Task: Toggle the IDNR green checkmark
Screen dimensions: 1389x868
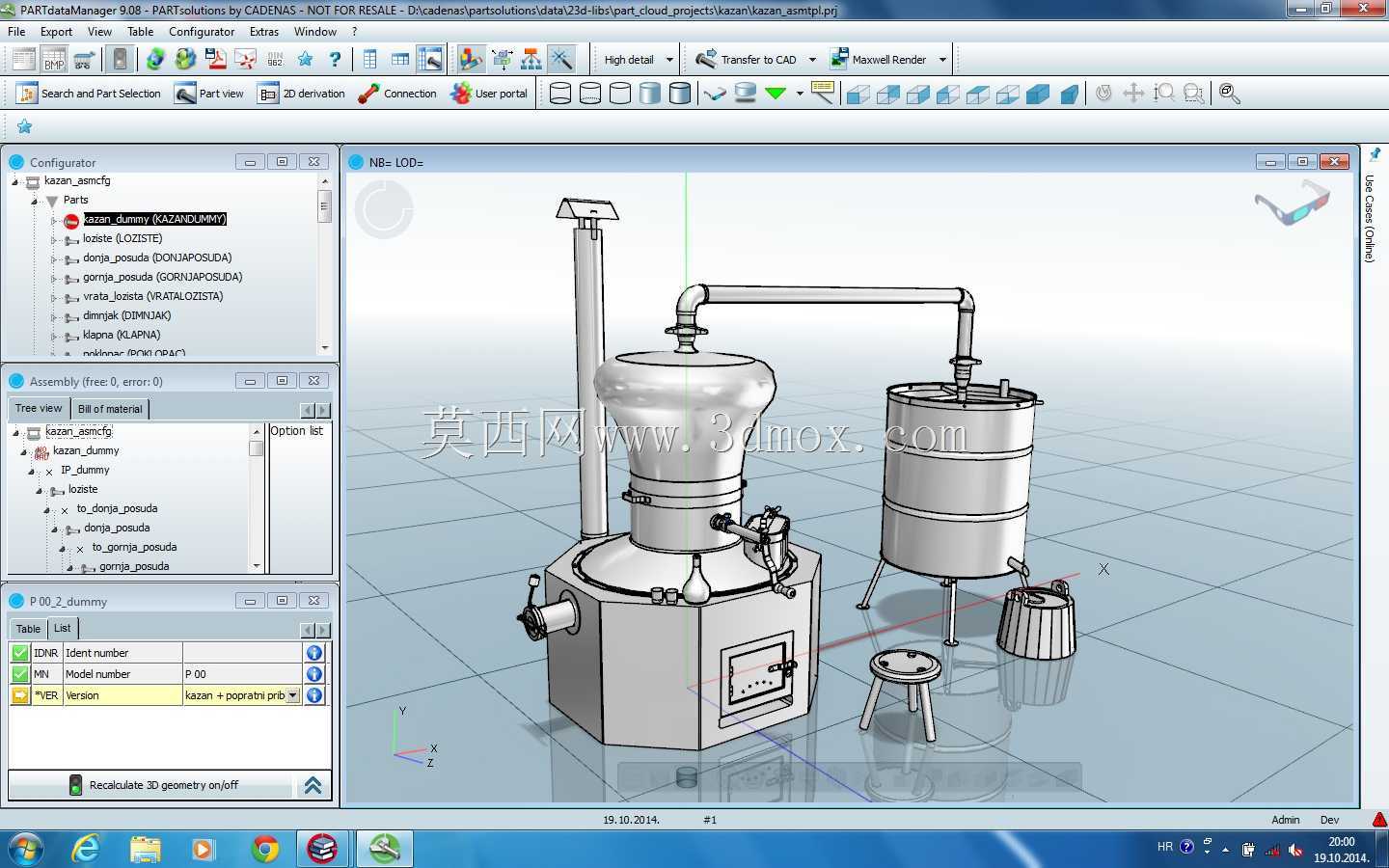Action: pyautogui.click(x=19, y=653)
